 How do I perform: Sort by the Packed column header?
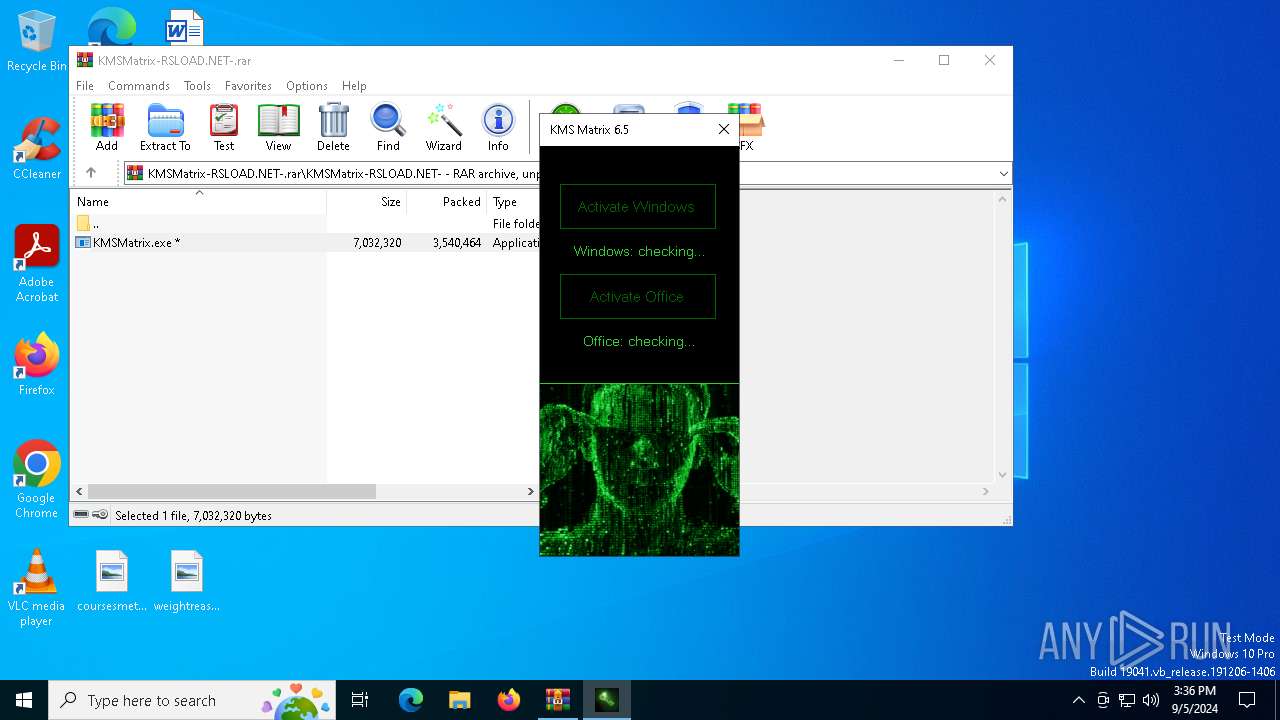[447, 202]
